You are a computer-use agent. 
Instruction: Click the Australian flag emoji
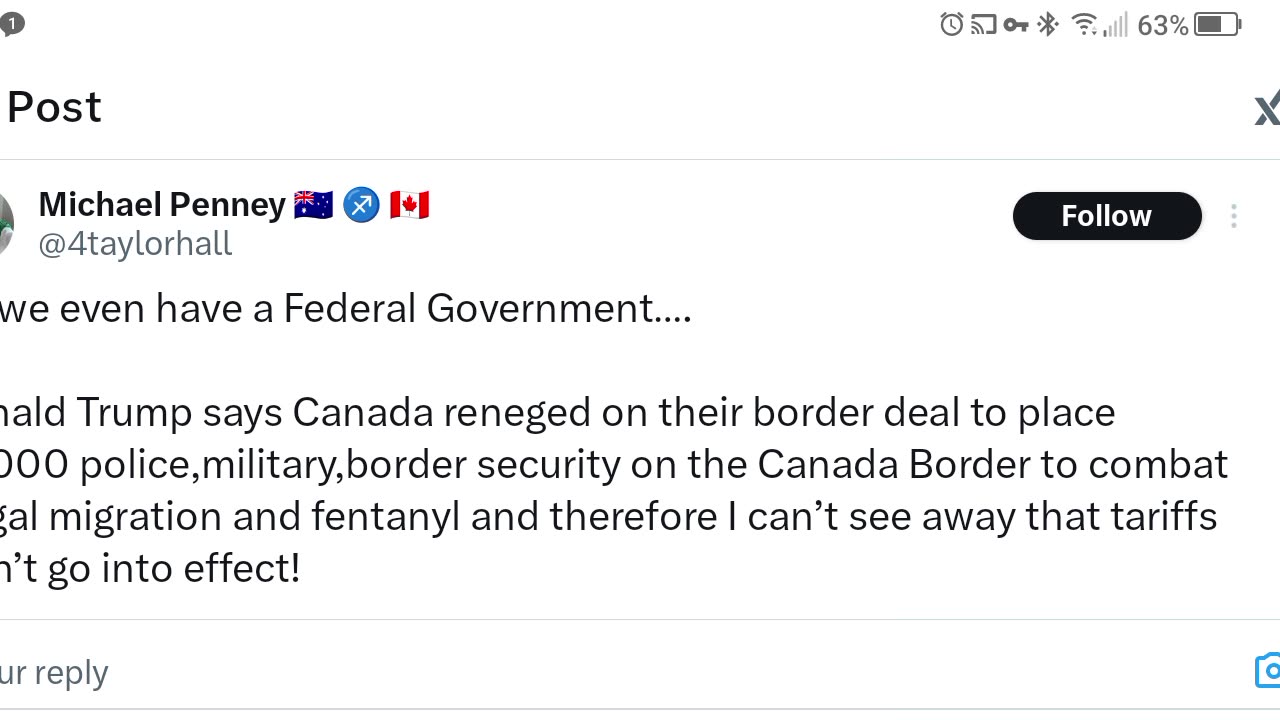click(313, 205)
